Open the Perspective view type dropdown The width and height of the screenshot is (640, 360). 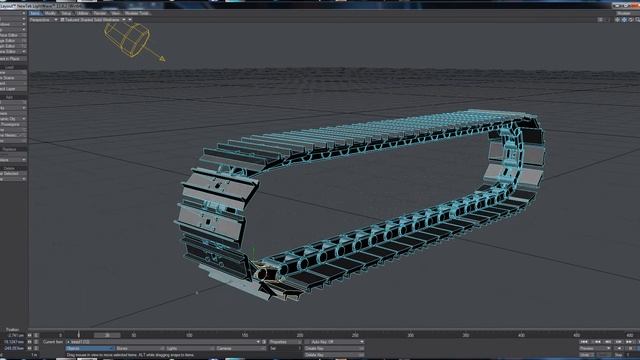(43, 19)
